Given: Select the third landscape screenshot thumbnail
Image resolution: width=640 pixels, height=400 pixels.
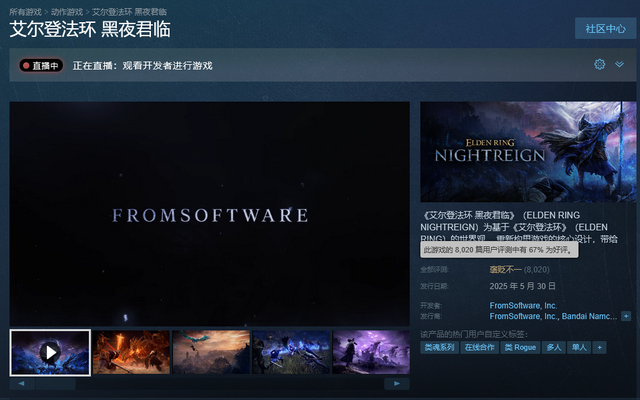Looking at the screenshot, I should coord(210,352).
